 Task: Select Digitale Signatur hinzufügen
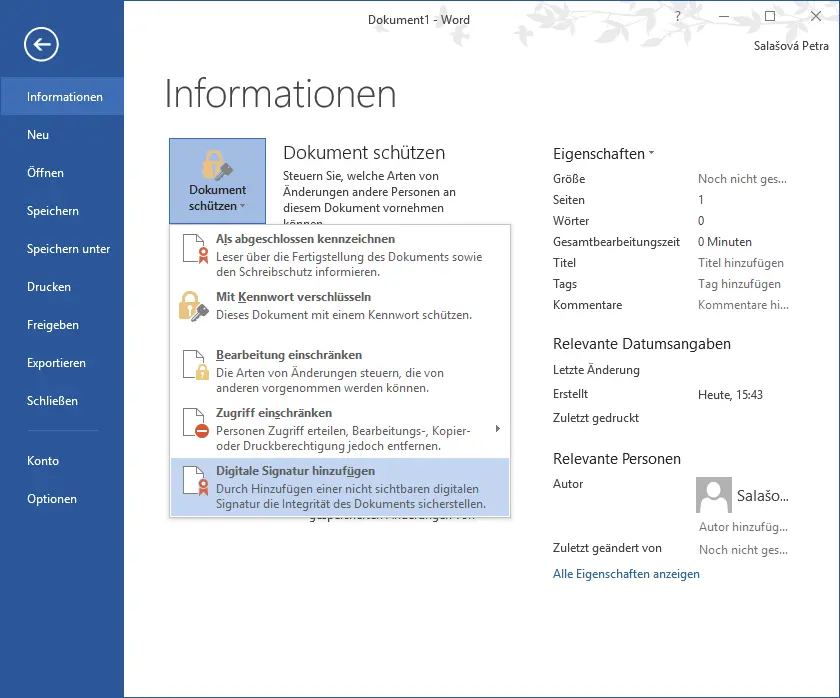pos(340,487)
